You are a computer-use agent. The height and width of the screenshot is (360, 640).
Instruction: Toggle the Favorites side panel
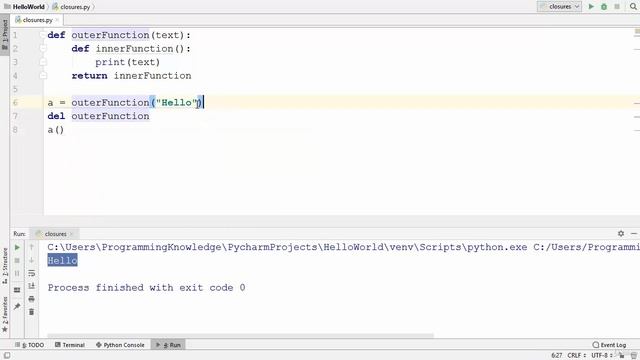click(x=5, y=314)
